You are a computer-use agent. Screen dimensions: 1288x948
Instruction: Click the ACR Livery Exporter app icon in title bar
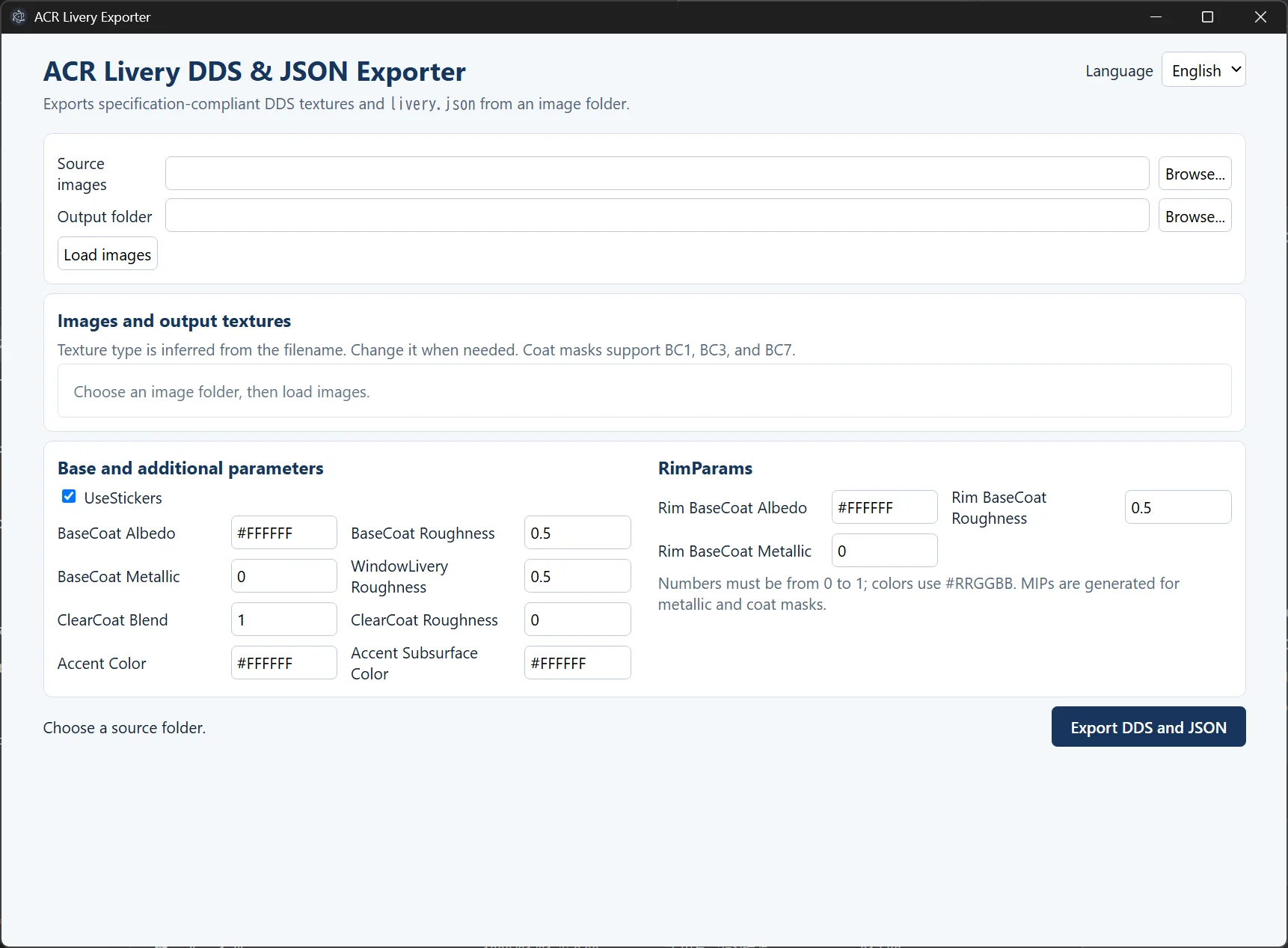(19, 16)
